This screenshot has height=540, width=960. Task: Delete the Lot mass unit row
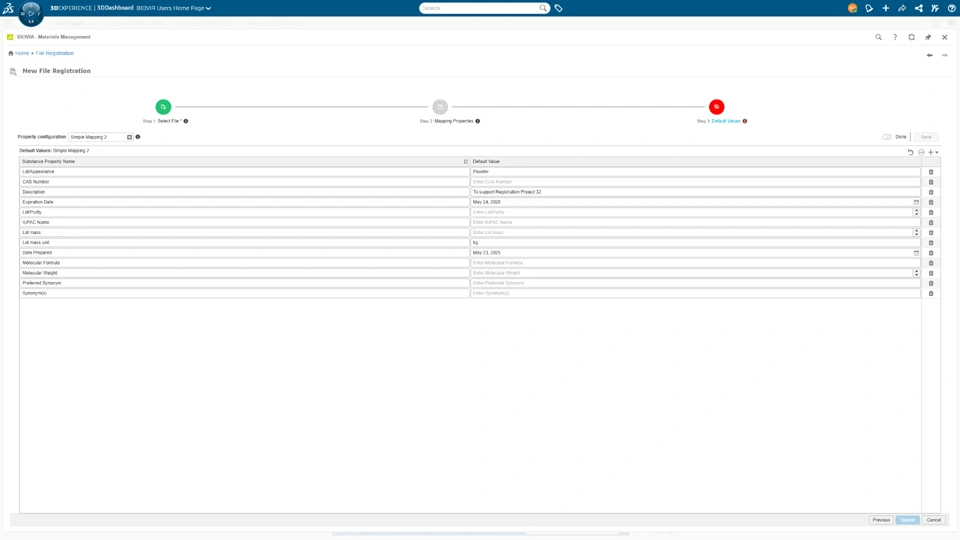click(931, 243)
